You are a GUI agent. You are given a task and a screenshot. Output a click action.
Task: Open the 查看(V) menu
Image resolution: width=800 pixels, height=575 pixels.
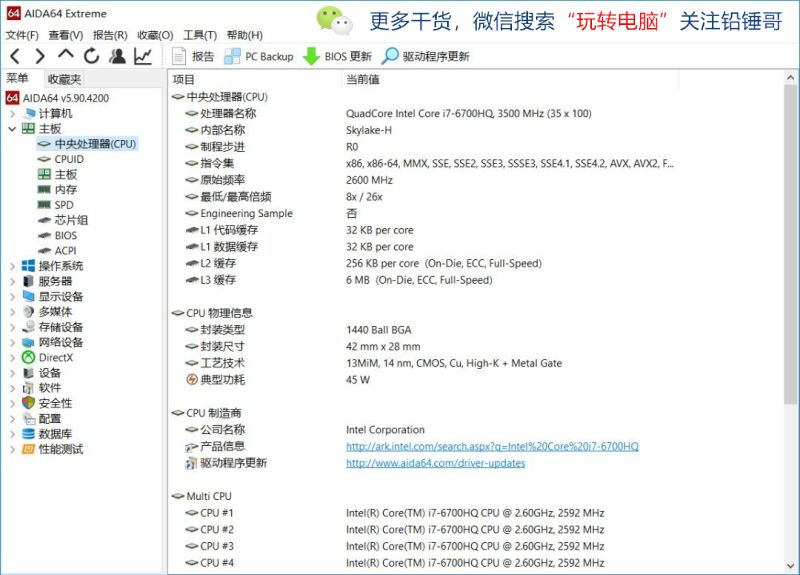pyautogui.click(x=66, y=35)
